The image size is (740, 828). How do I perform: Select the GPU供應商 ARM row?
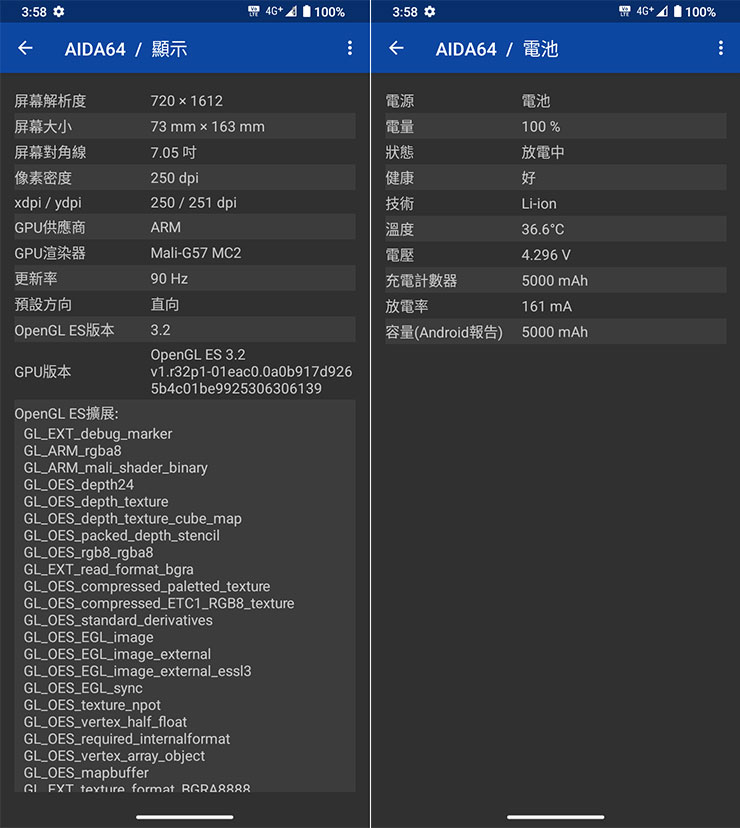pyautogui.click(x=184, y=228)
